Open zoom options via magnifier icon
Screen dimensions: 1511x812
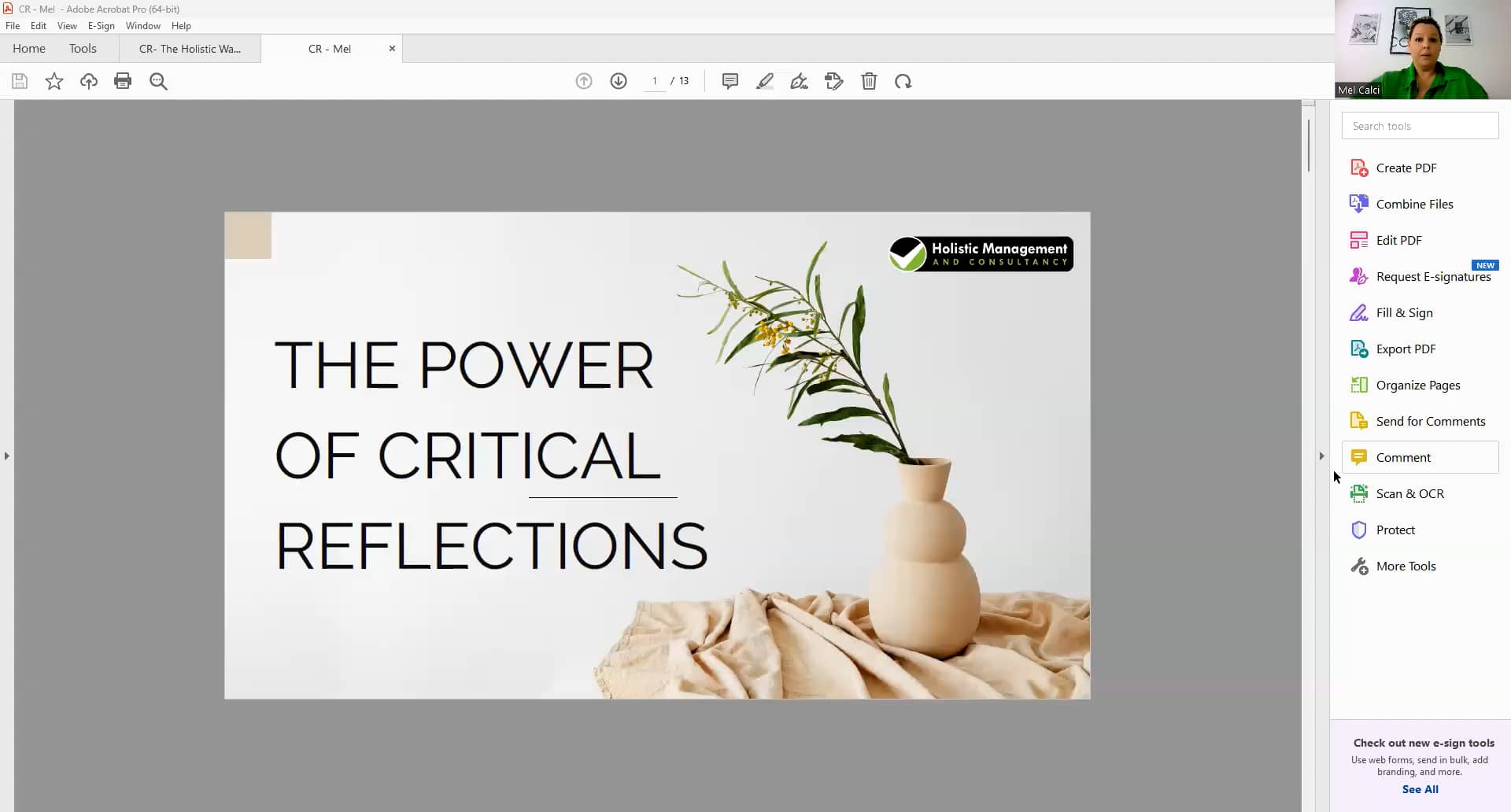158,80
